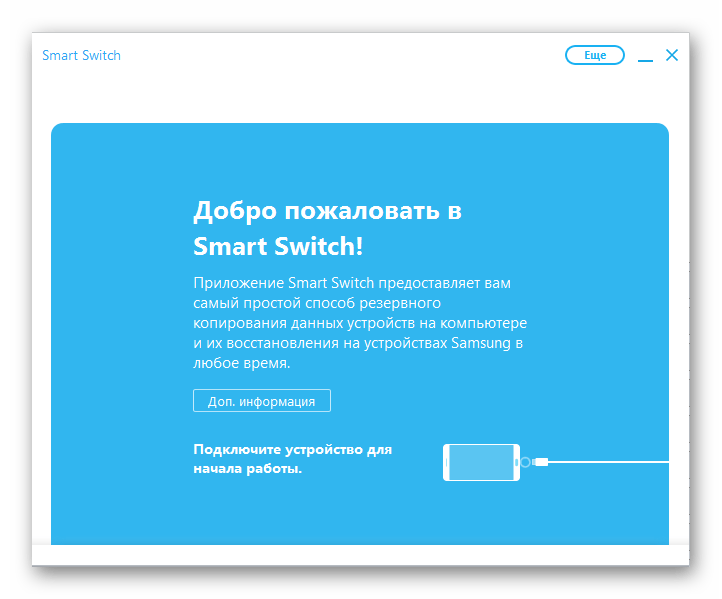This screenshot has height=599, width=722.
Task: Click the 'Добро пожаловать в Smart Switch!' heading
Action: click(327, 228)
